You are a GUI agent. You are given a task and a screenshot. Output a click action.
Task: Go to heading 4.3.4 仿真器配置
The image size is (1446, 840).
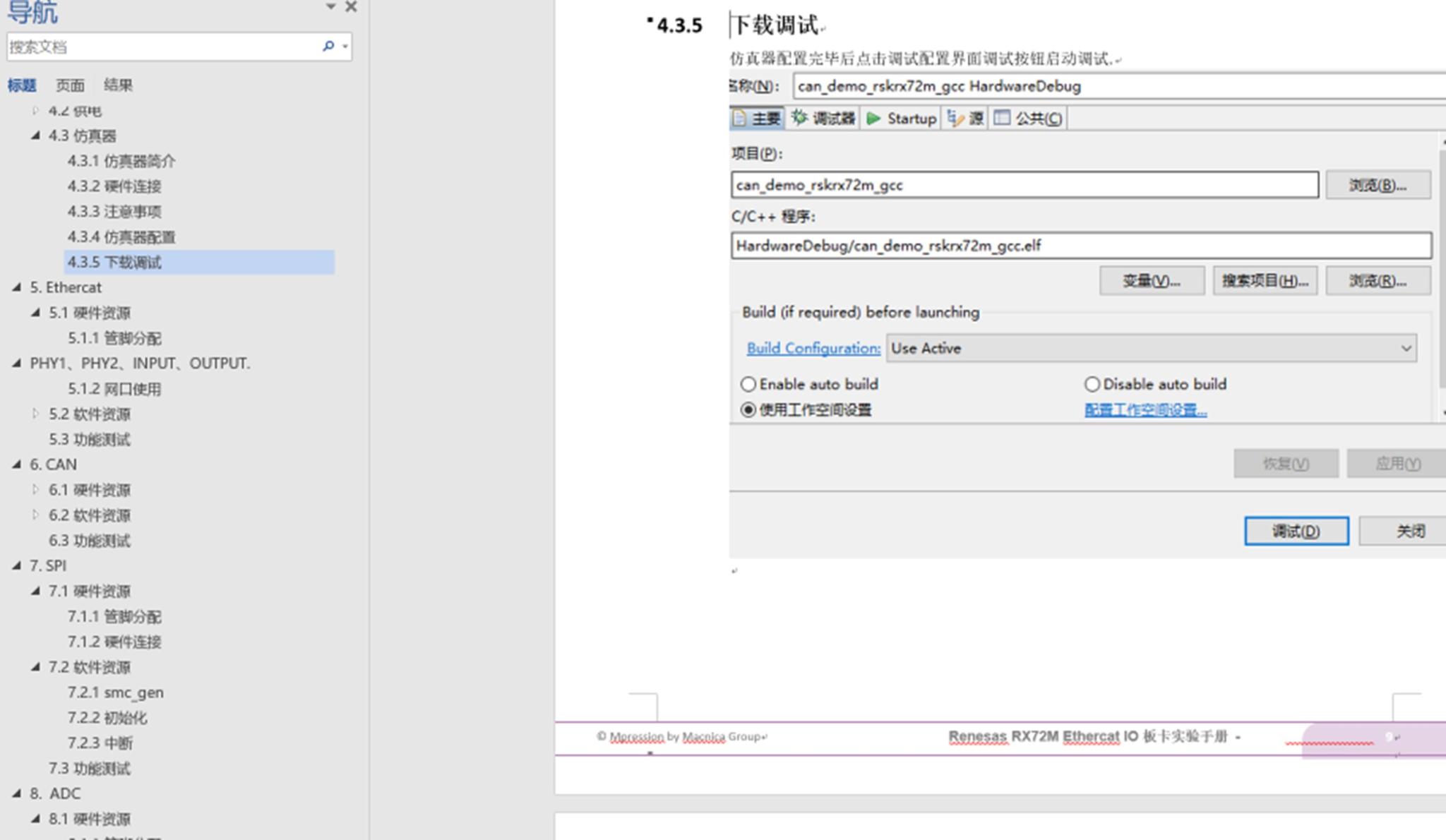121,237
